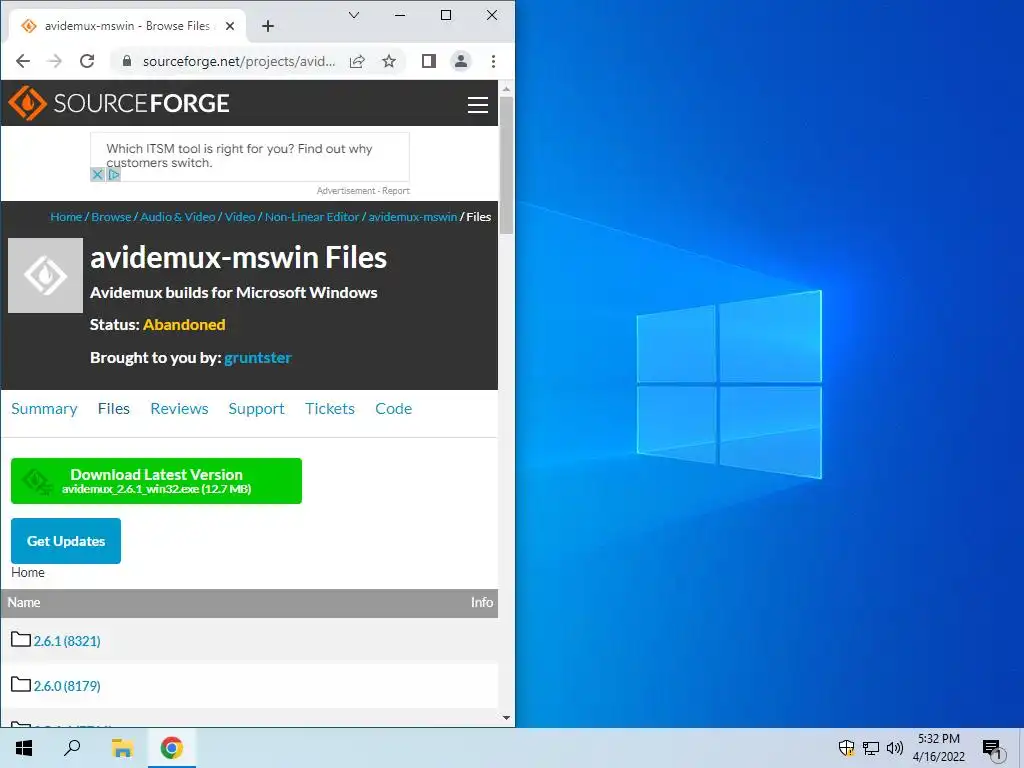Viewport: 1024px width, 768px height.
Task: Open the tab search chevron
Action: click(x=354, y=15)
